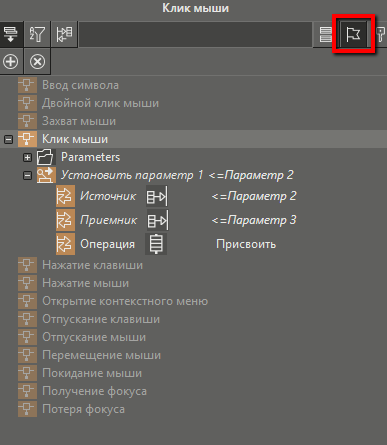This screenshot has width=387, height=445.
Task: Click the flag icon highlighted in red
Action: click(x=353, y=34)
